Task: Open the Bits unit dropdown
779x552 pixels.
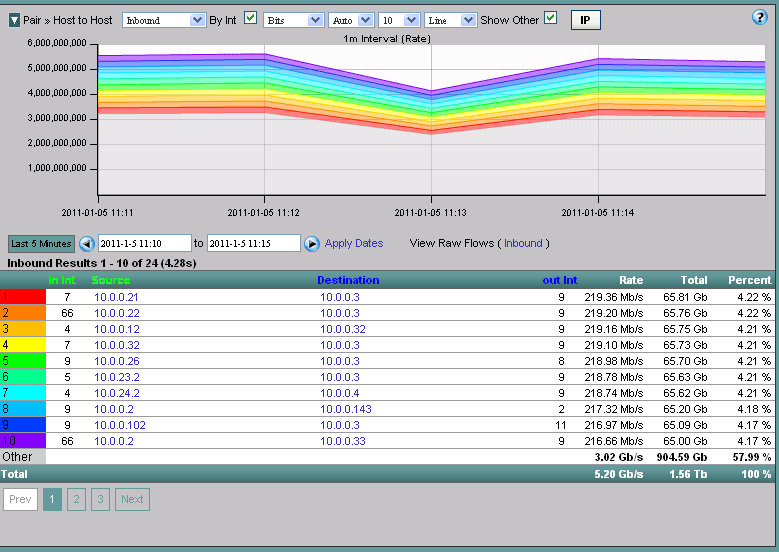Action: [x=294, y=20]
